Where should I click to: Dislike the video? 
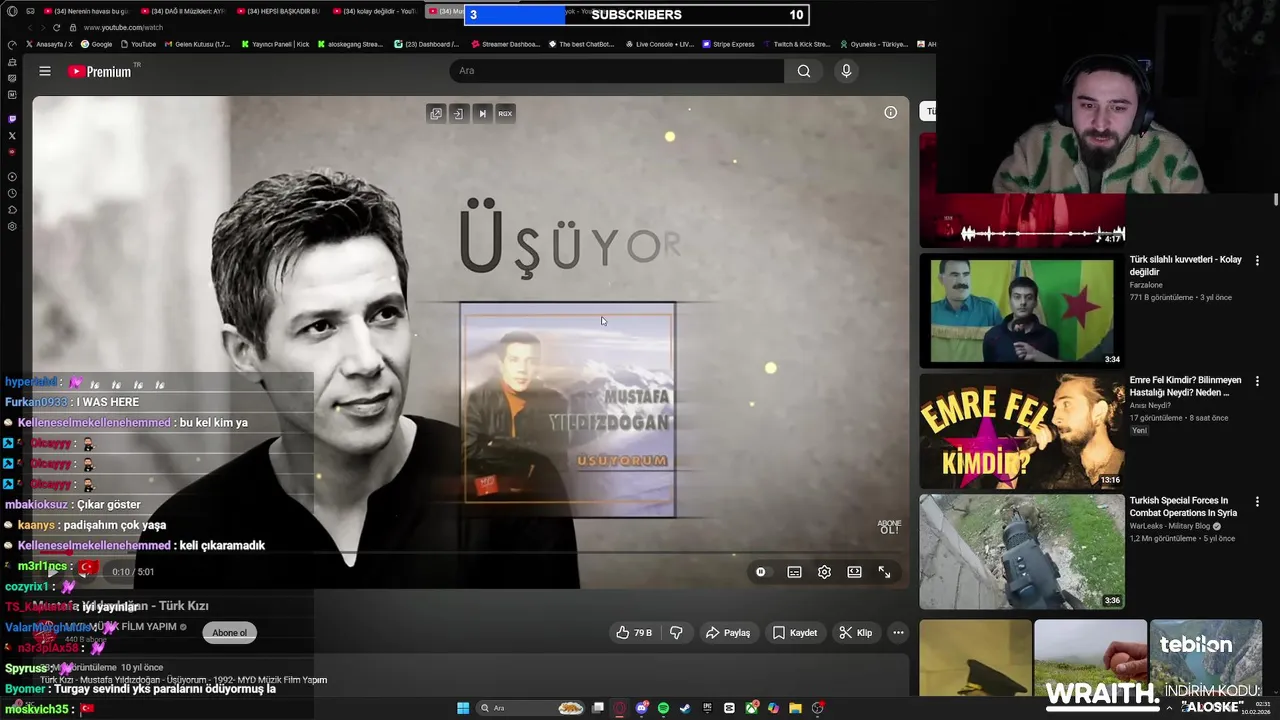click(x=676, y=633)
